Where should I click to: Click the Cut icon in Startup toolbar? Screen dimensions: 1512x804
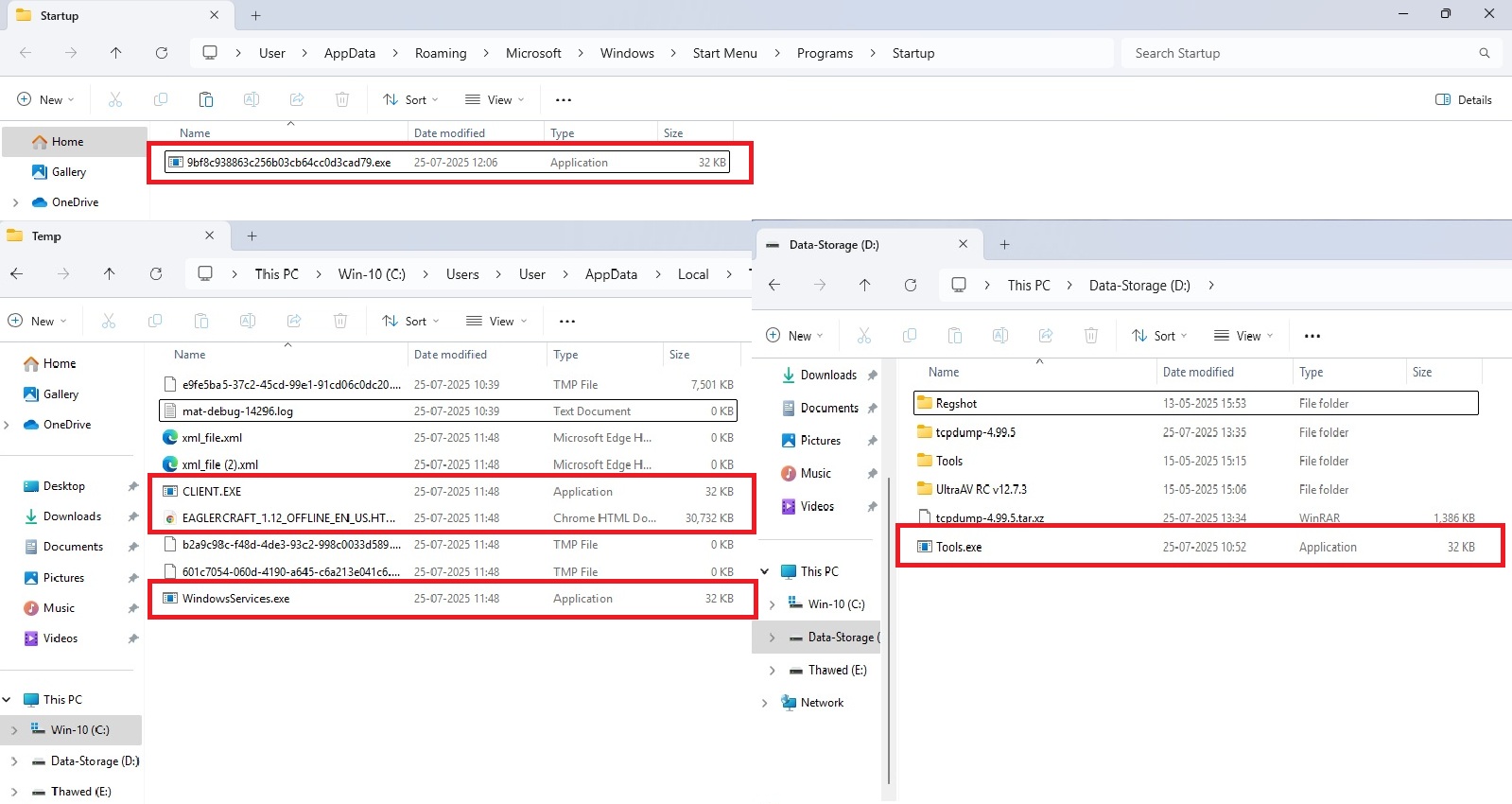115,99
